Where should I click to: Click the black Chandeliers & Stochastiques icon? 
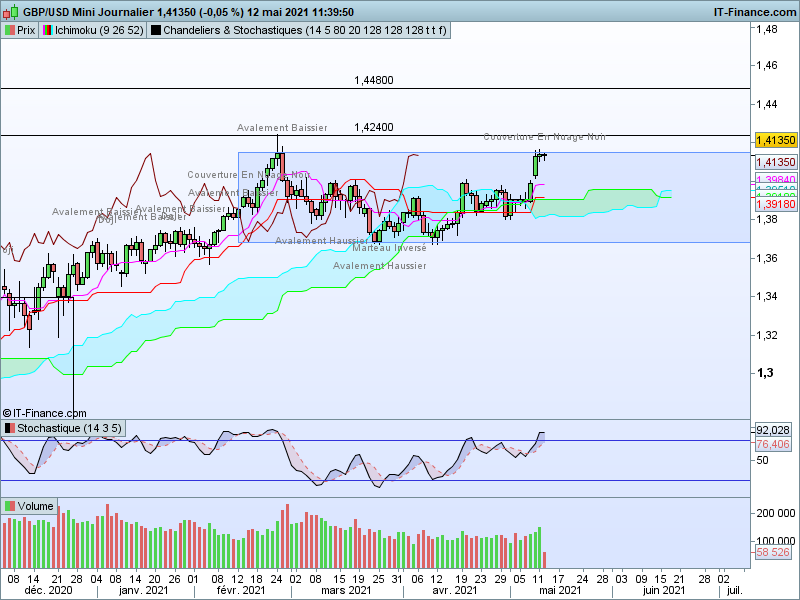(x=156, y=30)
